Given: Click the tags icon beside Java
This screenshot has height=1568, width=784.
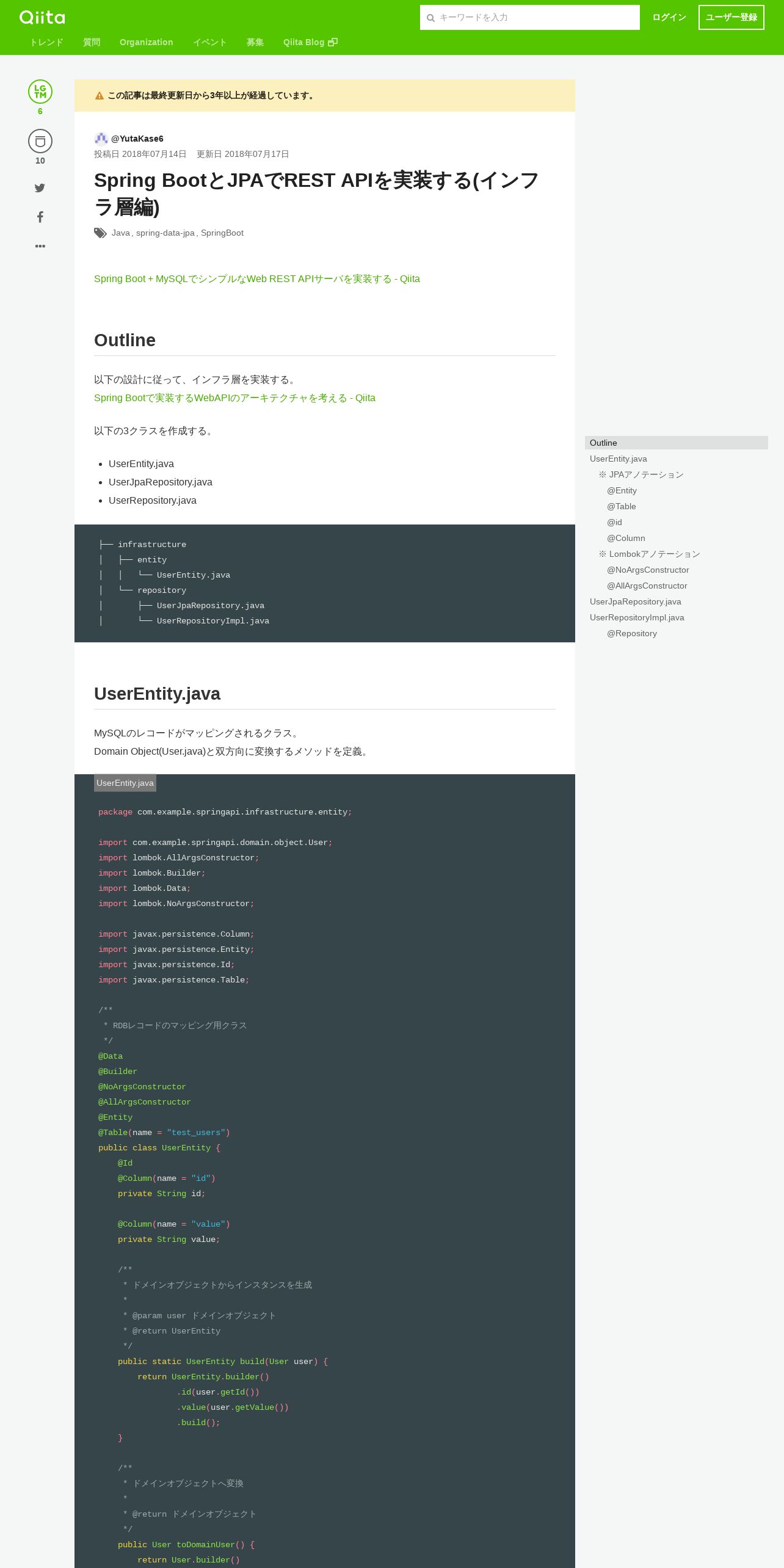Looking at the screenshot, I should (100, 233).
